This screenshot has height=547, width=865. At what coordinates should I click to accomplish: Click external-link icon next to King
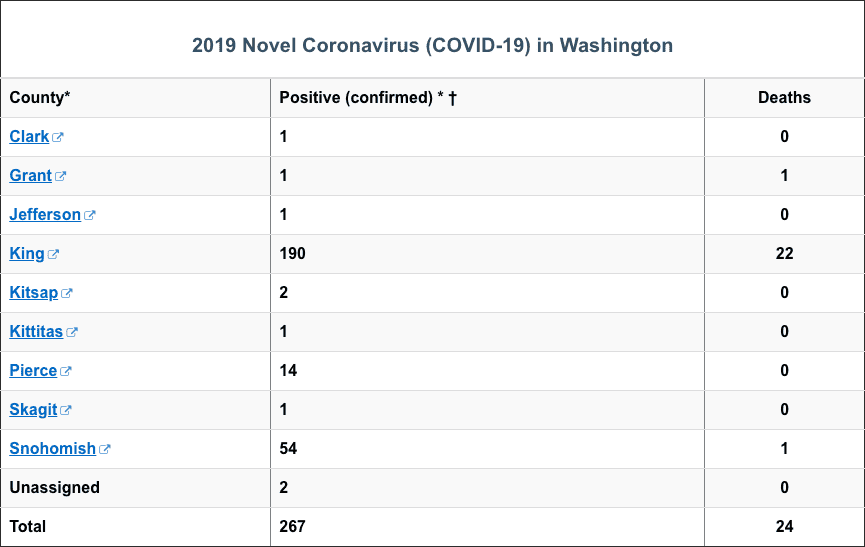point(53,254)
